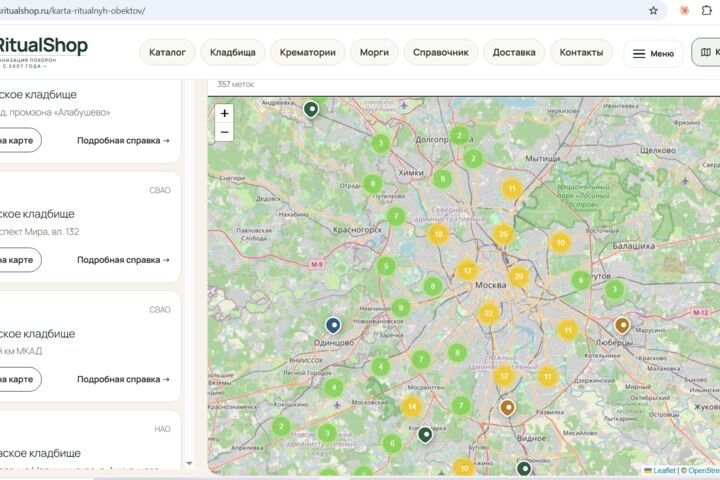Viewport: 720px width, 480px height.
Task: Select the dark green pin at Коммунарка
Action: pos(425,434)
